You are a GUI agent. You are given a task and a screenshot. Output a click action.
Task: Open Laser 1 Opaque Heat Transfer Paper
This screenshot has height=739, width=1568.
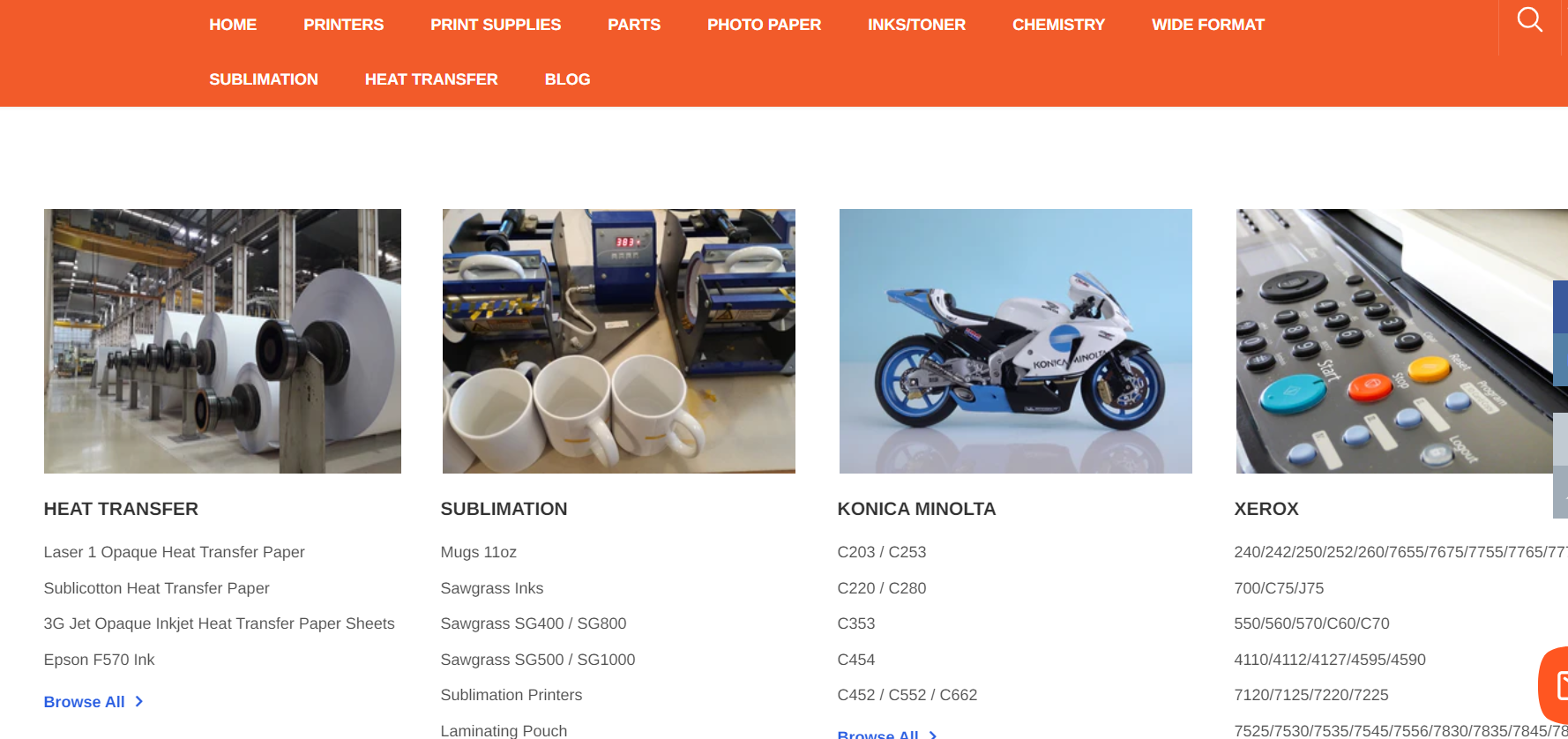coord(175,552)
